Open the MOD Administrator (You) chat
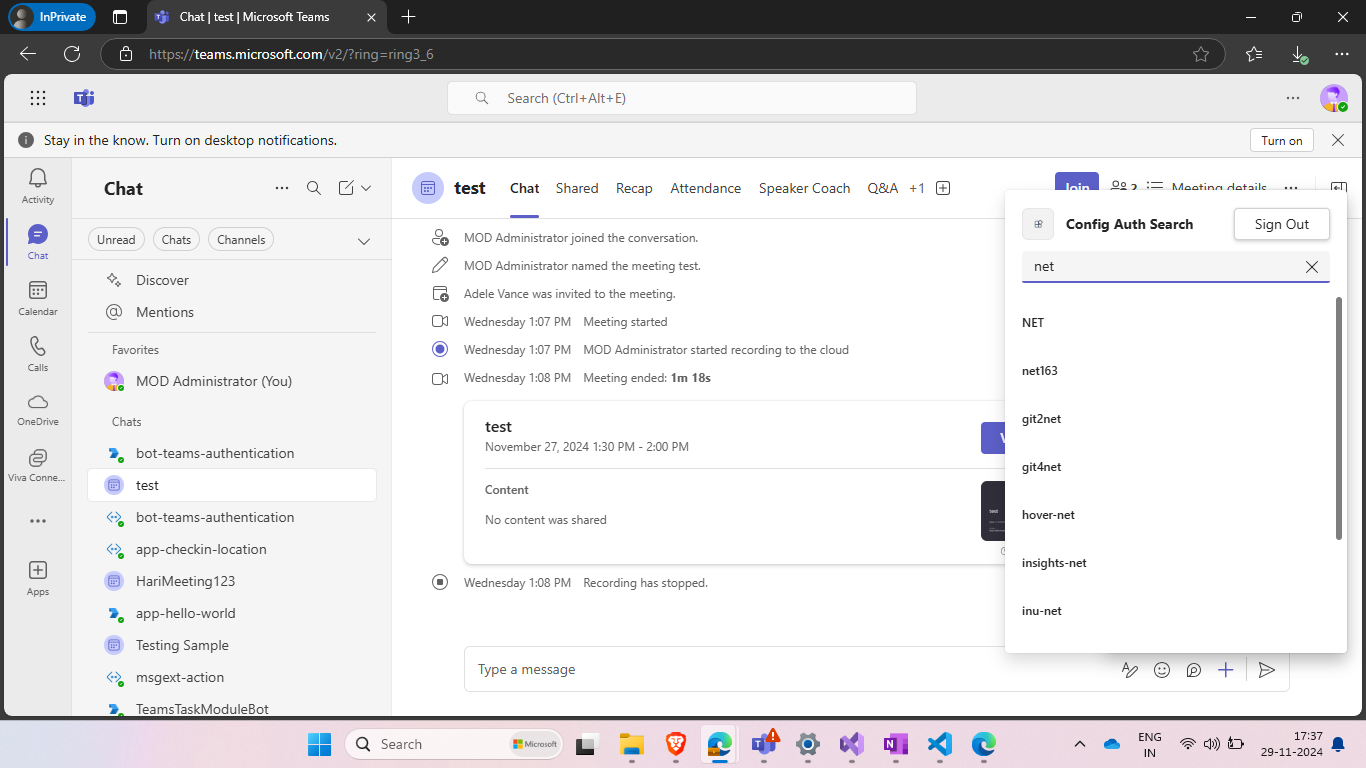Viewport: 1366px width, 768px height. (232, 381)
